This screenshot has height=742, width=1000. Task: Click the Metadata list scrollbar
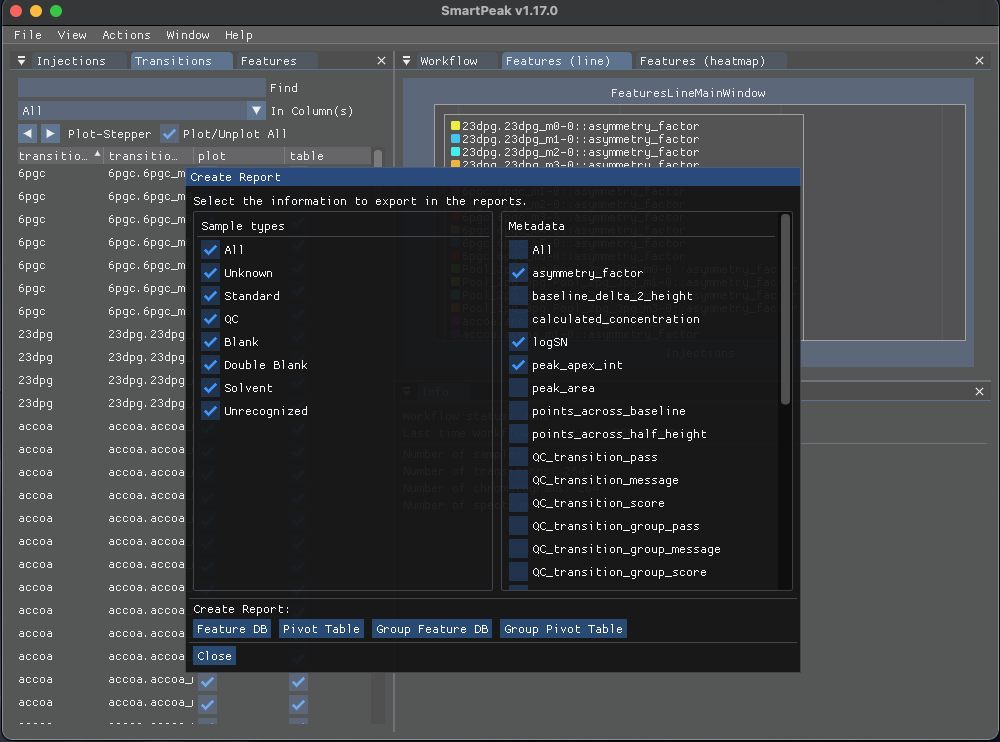point(785,309)
